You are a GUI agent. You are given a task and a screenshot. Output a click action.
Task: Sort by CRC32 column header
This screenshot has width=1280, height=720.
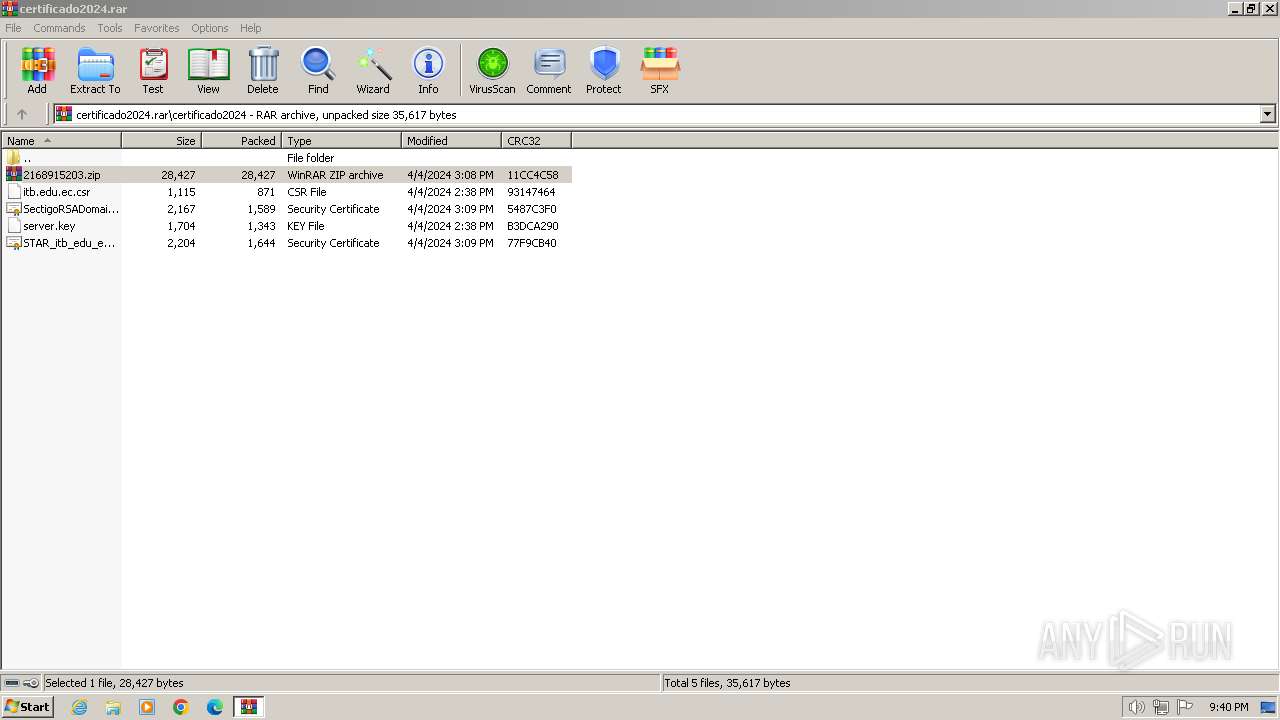coord(537,141)
